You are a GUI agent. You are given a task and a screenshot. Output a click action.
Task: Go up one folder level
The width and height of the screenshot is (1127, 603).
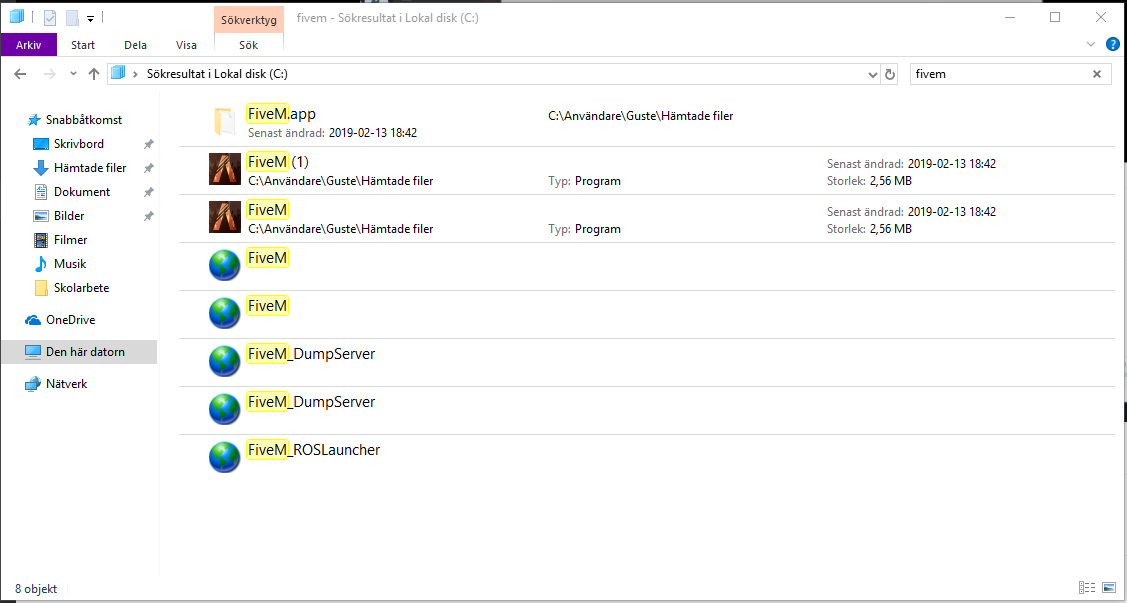[93, 74]
